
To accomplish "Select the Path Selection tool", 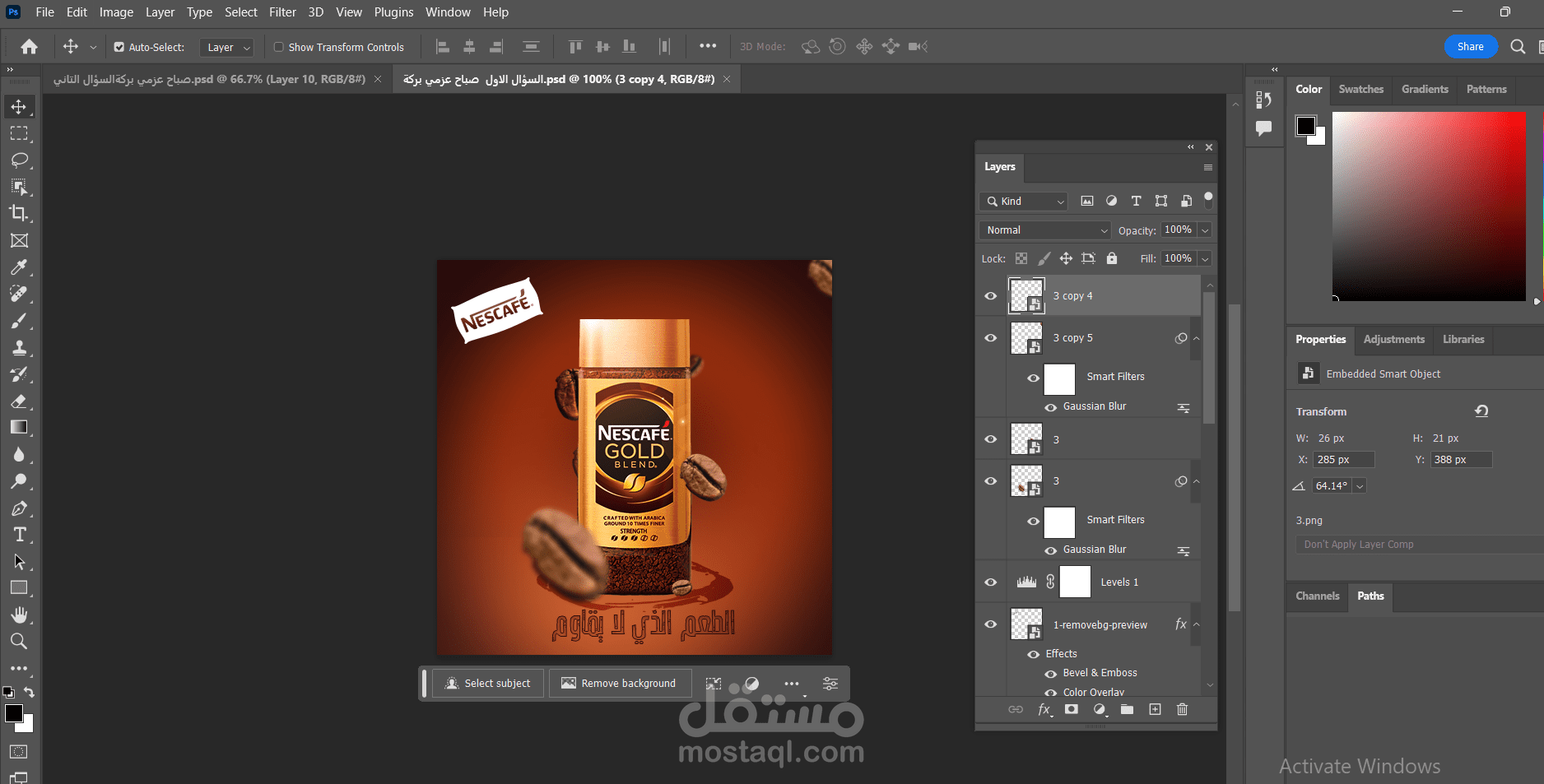I will pyautogui.click(x=19, y=562).
